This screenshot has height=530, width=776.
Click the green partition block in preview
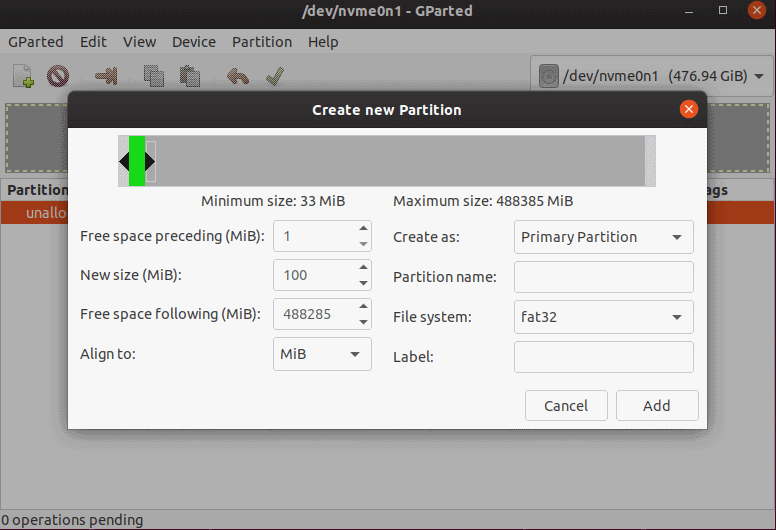click(137, 161)
